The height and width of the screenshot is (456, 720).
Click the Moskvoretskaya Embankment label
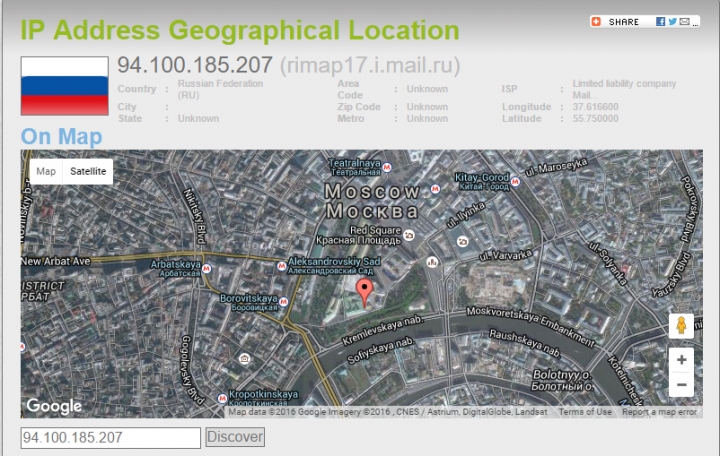click(x=531, y=326)
